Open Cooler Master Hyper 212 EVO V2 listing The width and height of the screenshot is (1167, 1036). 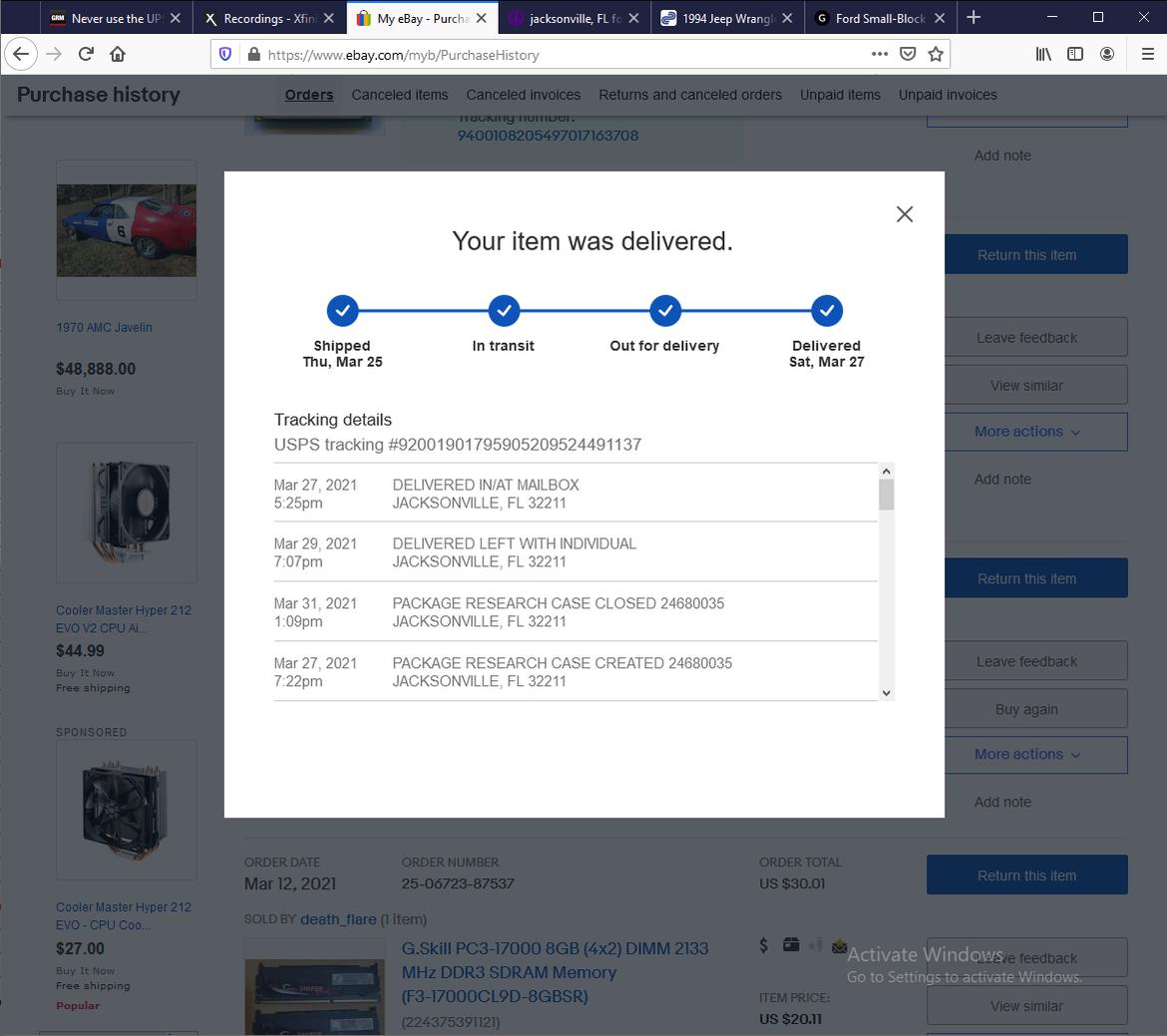(124, 619)
